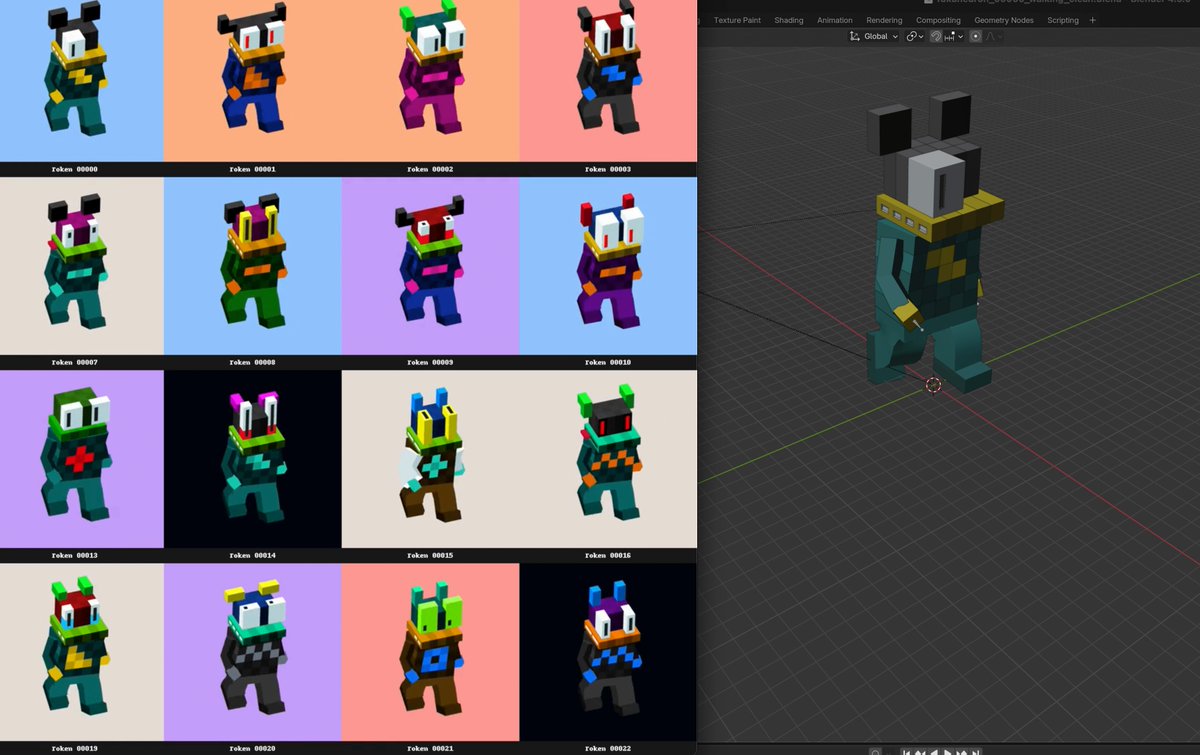Click the 'Token 00008' caption label
This screenshot has height=755, width=1200.
point(252,362)
